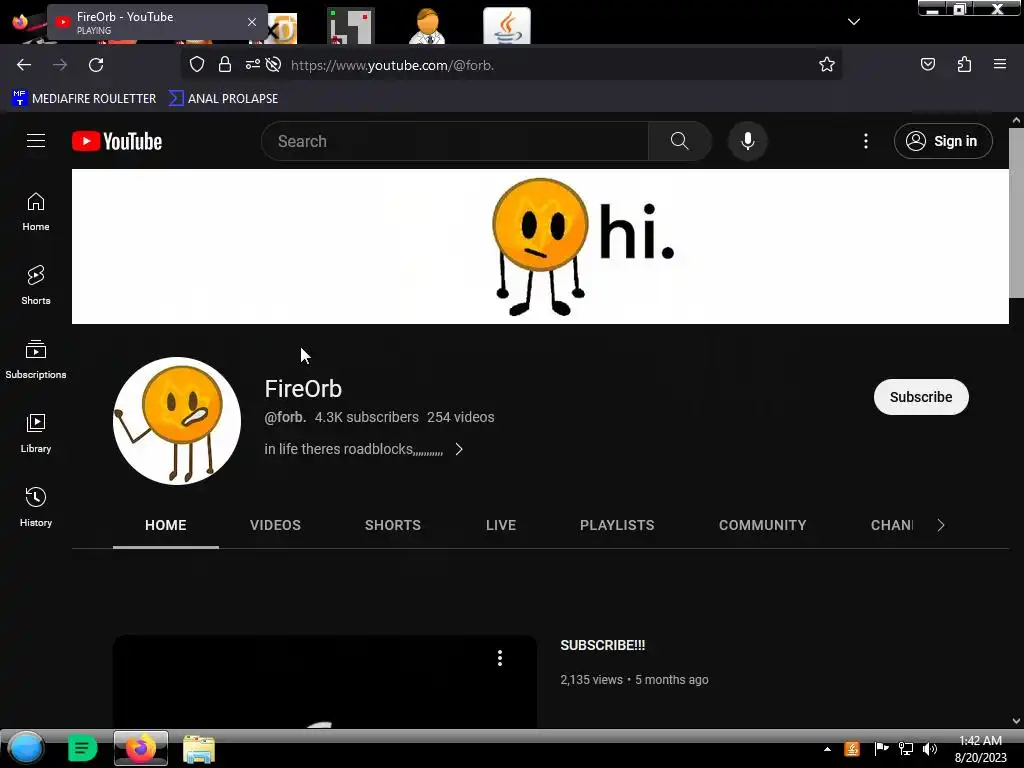Click FireOrb channel avatar
Image resolution: width=1024 pixels, height=768 pixels.
[x=177, y=421]
